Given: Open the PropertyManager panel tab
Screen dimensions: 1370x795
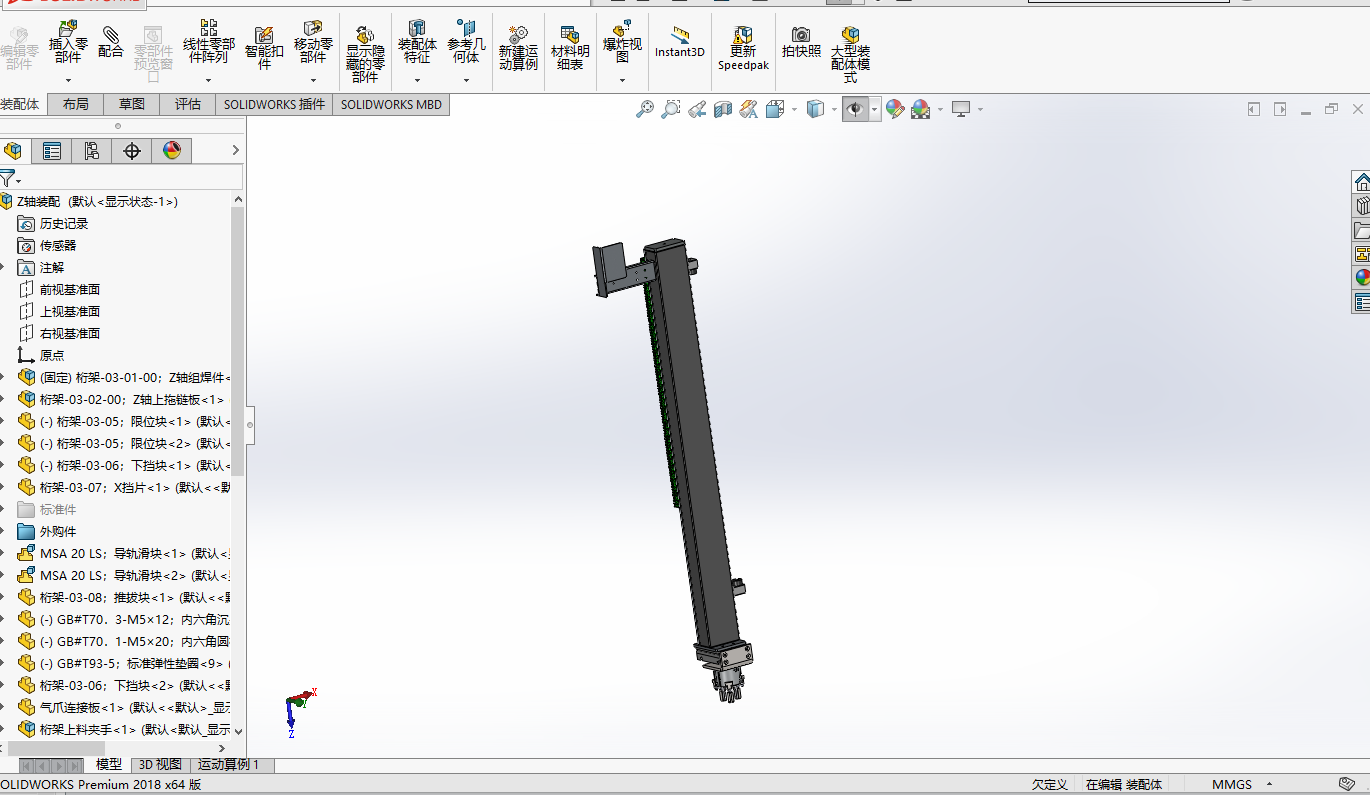Looking at the screenshot, I should click(52, 151).
